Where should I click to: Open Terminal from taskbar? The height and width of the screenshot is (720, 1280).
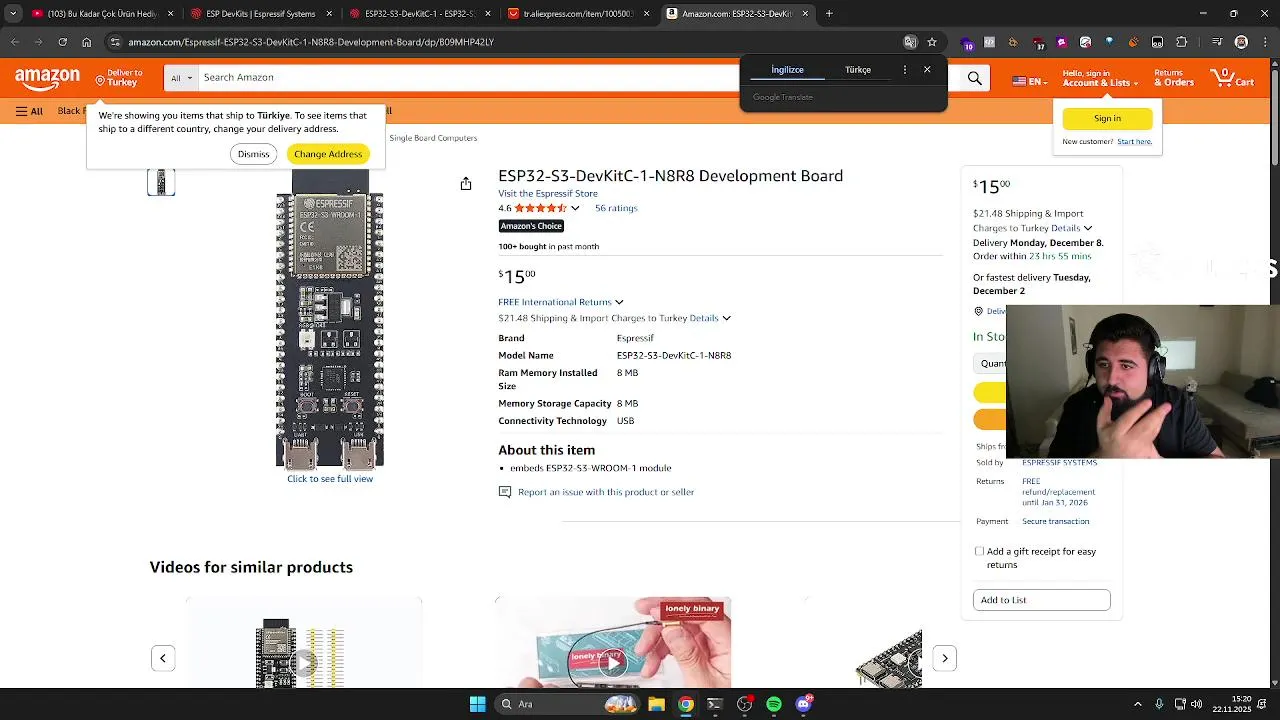[715, 704]
